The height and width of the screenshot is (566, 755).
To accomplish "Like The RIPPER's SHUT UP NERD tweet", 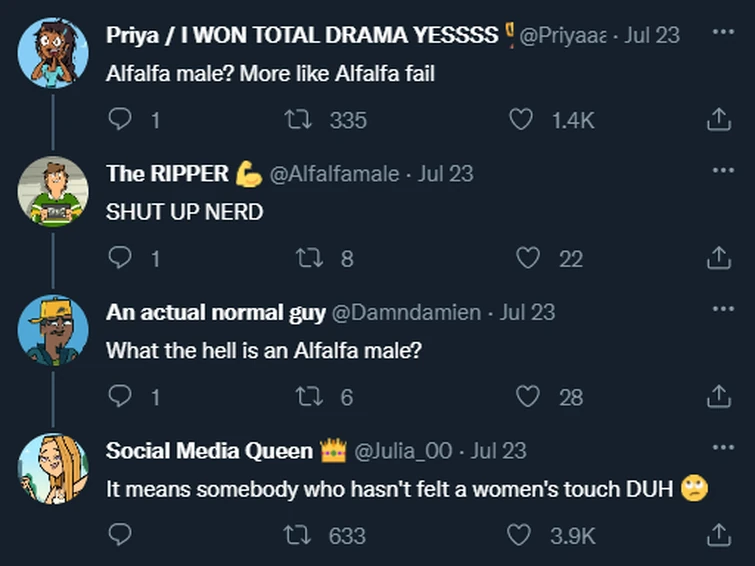I will (527, 259).
